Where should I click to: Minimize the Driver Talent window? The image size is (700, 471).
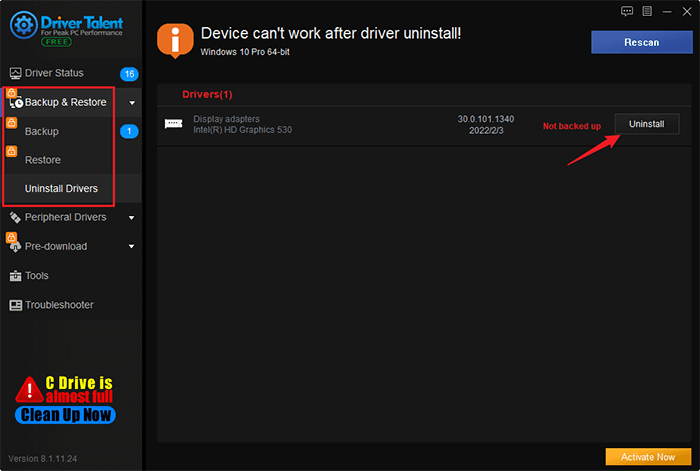click(667, 12)
